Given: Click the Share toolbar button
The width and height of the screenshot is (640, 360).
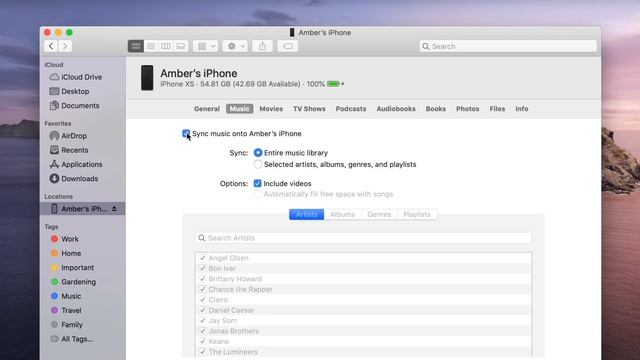Looking at the screenshot, I should pos(262,46).
